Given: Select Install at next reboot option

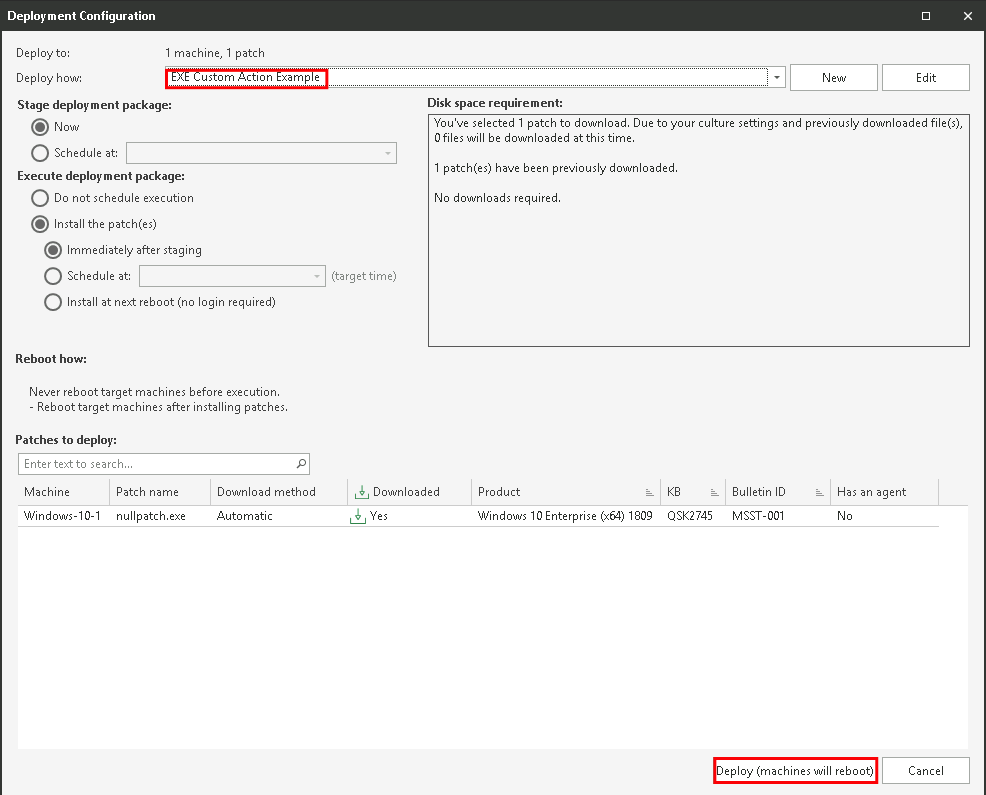Looking at the screenshot, I should point(52,302).
